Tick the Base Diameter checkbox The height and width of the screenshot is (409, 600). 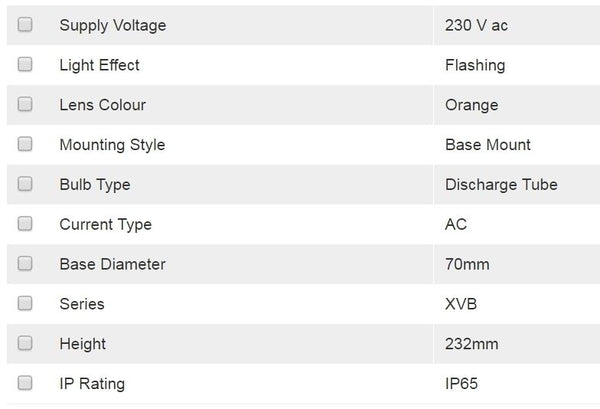click(x=25, y=264)
